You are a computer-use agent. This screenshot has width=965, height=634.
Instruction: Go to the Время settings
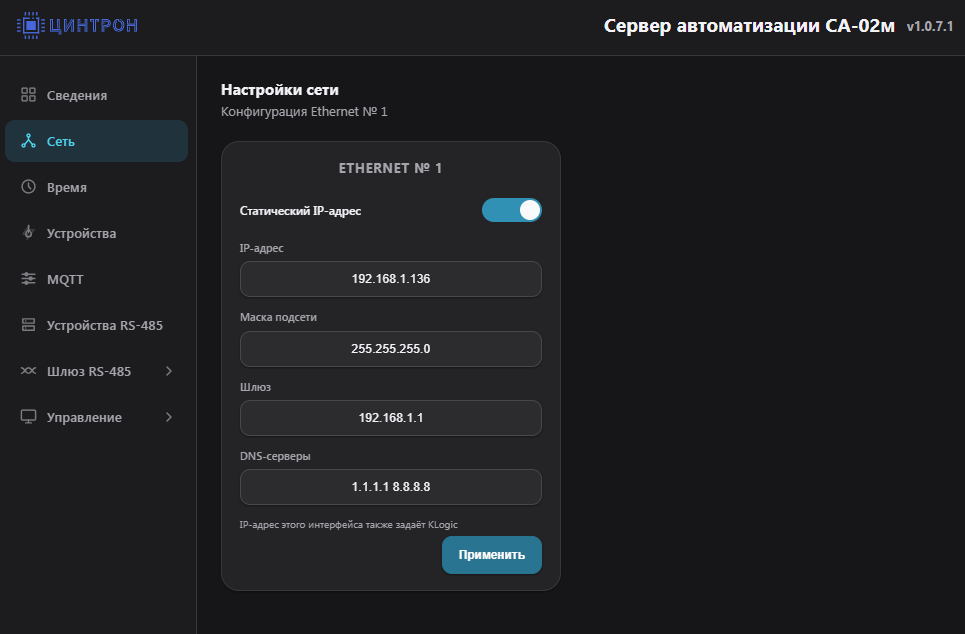coord(97,187)
